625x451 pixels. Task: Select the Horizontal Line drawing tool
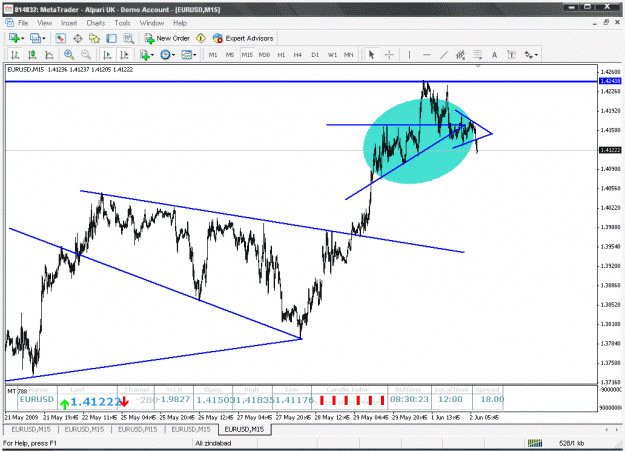click(426, 55)
